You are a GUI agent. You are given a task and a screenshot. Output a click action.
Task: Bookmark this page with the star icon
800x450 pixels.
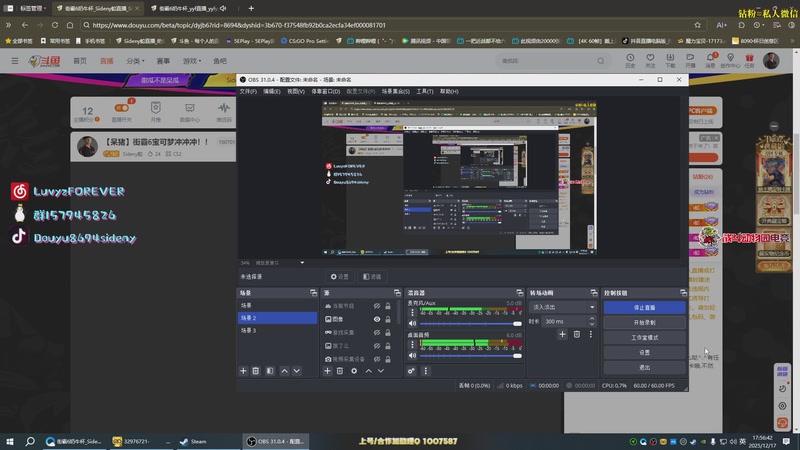point(697,25)
